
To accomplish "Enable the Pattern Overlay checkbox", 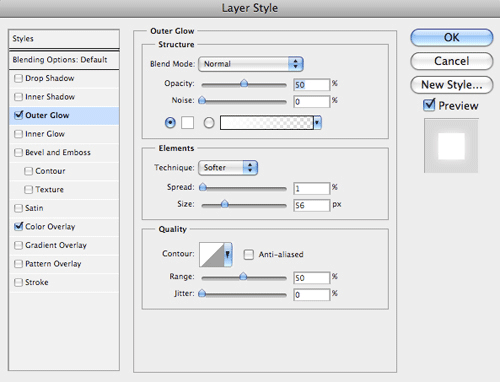I will [x=18, y=264].
